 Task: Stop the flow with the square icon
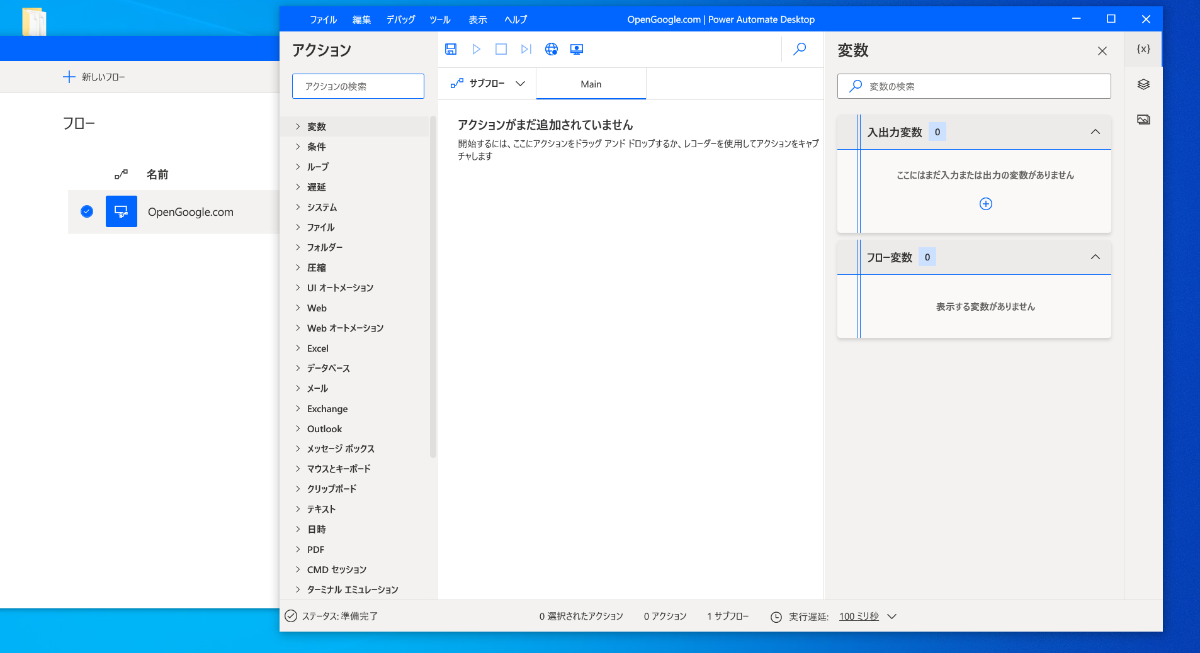pos(501,49)
